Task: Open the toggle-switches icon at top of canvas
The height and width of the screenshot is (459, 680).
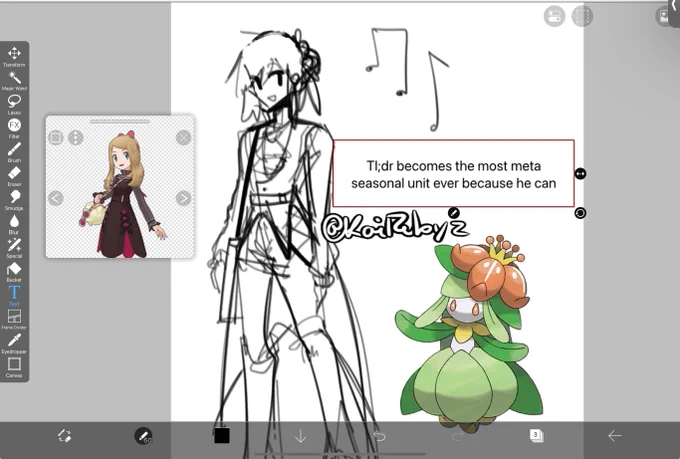Action: pos(554,16)
